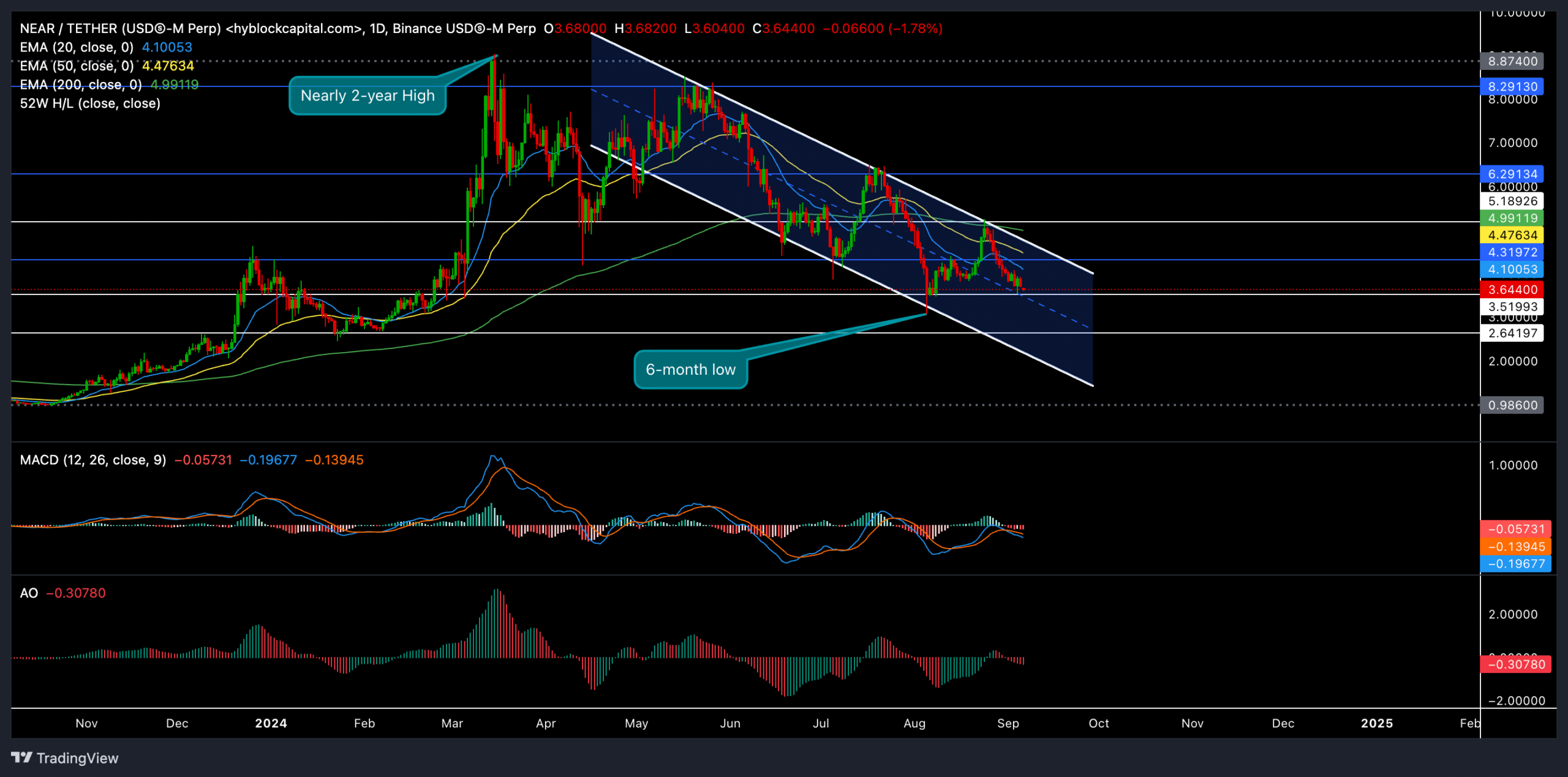Viewport: 1568px width, 777px height.
Task: Click the -0.30780 AO value label
Action: pyautogui.click(x=1516, y=664)
